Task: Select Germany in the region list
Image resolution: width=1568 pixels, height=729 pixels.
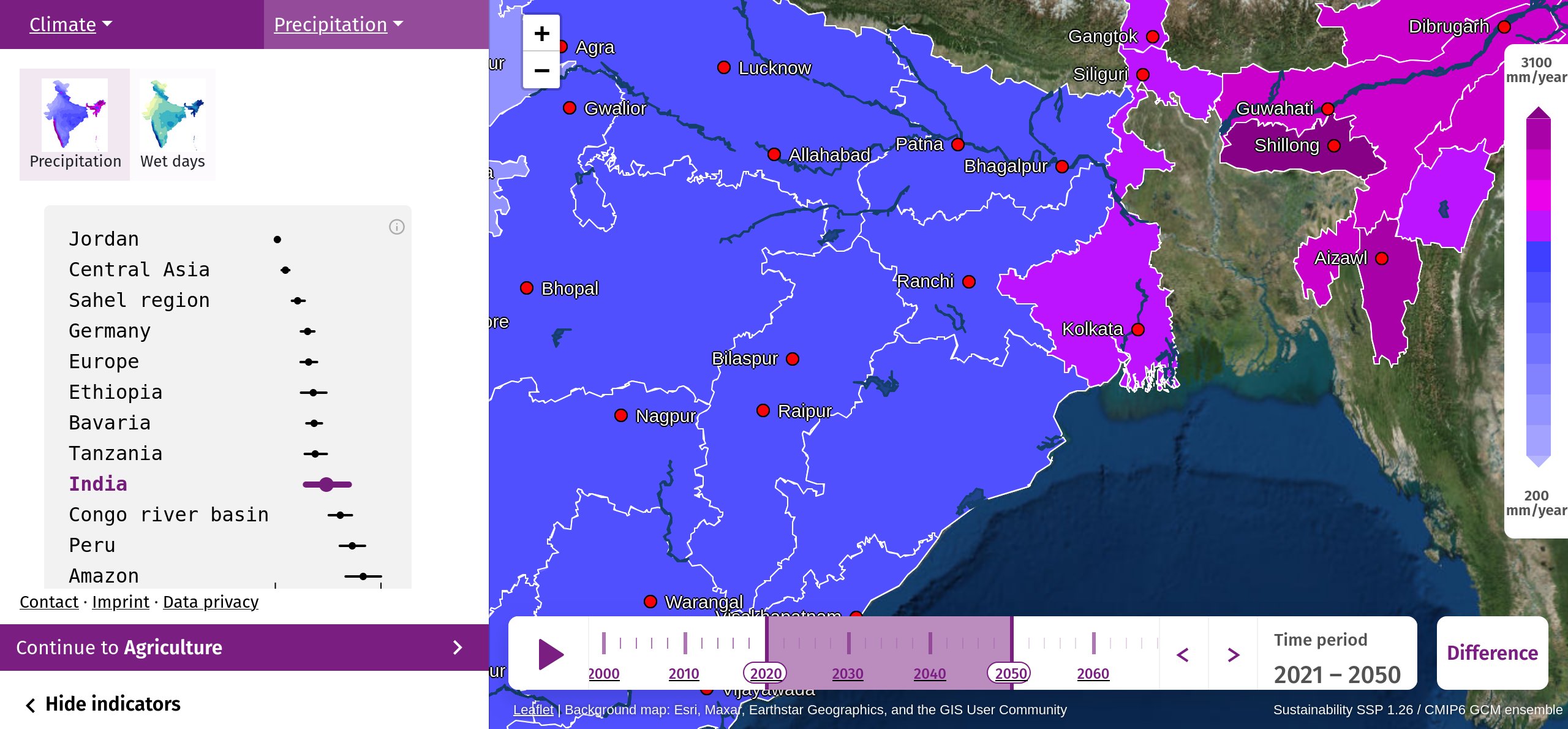Action: click(110, 331)
